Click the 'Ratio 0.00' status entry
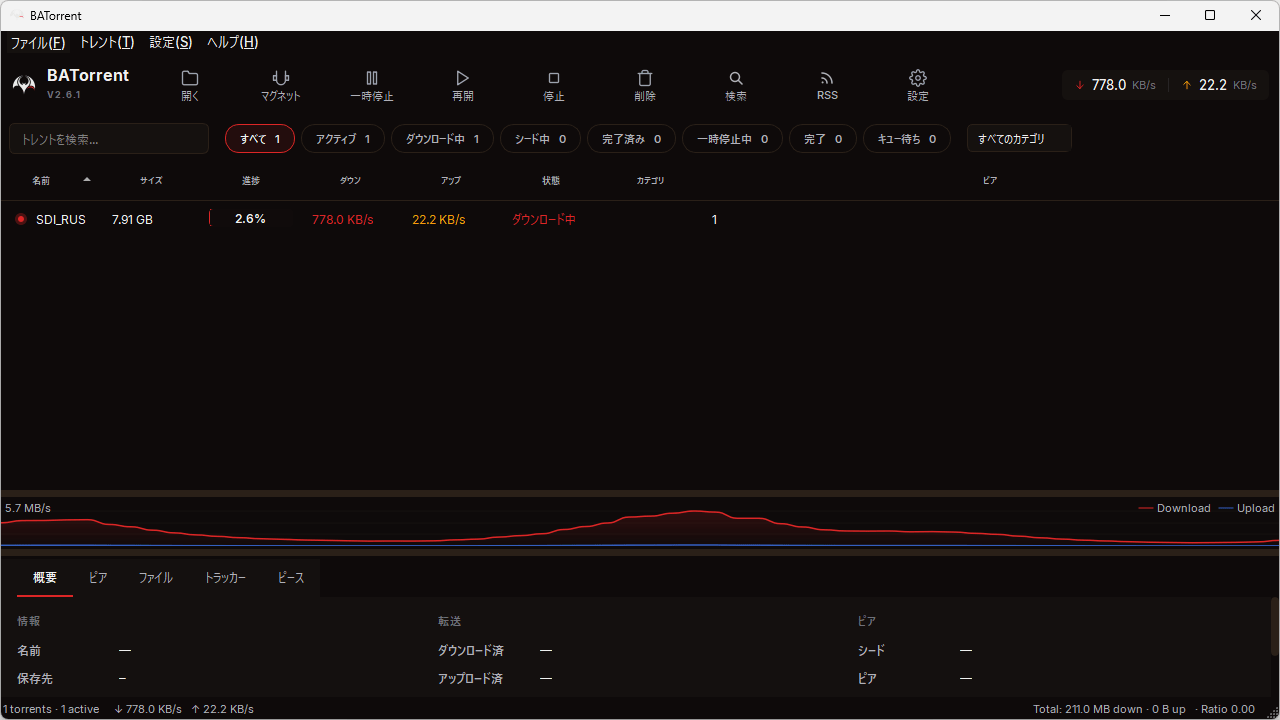1280x720 pixels. tap(1226, 709)
